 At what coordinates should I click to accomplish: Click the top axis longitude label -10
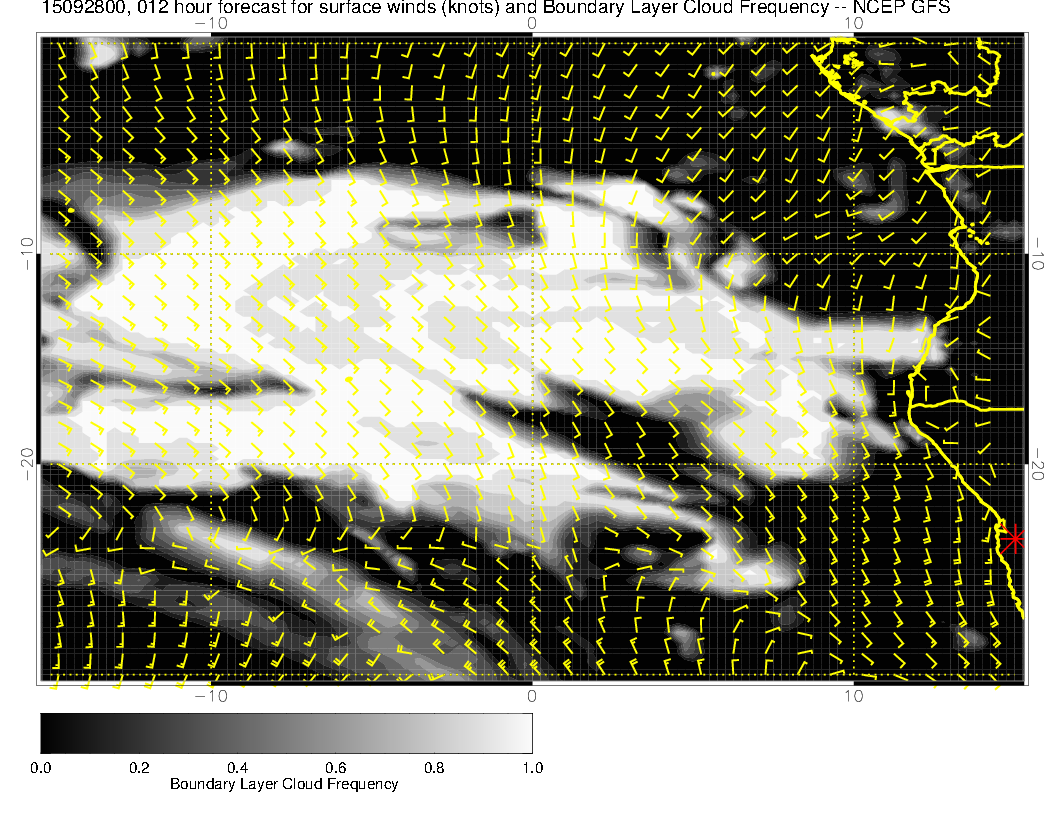click(211, 23)
